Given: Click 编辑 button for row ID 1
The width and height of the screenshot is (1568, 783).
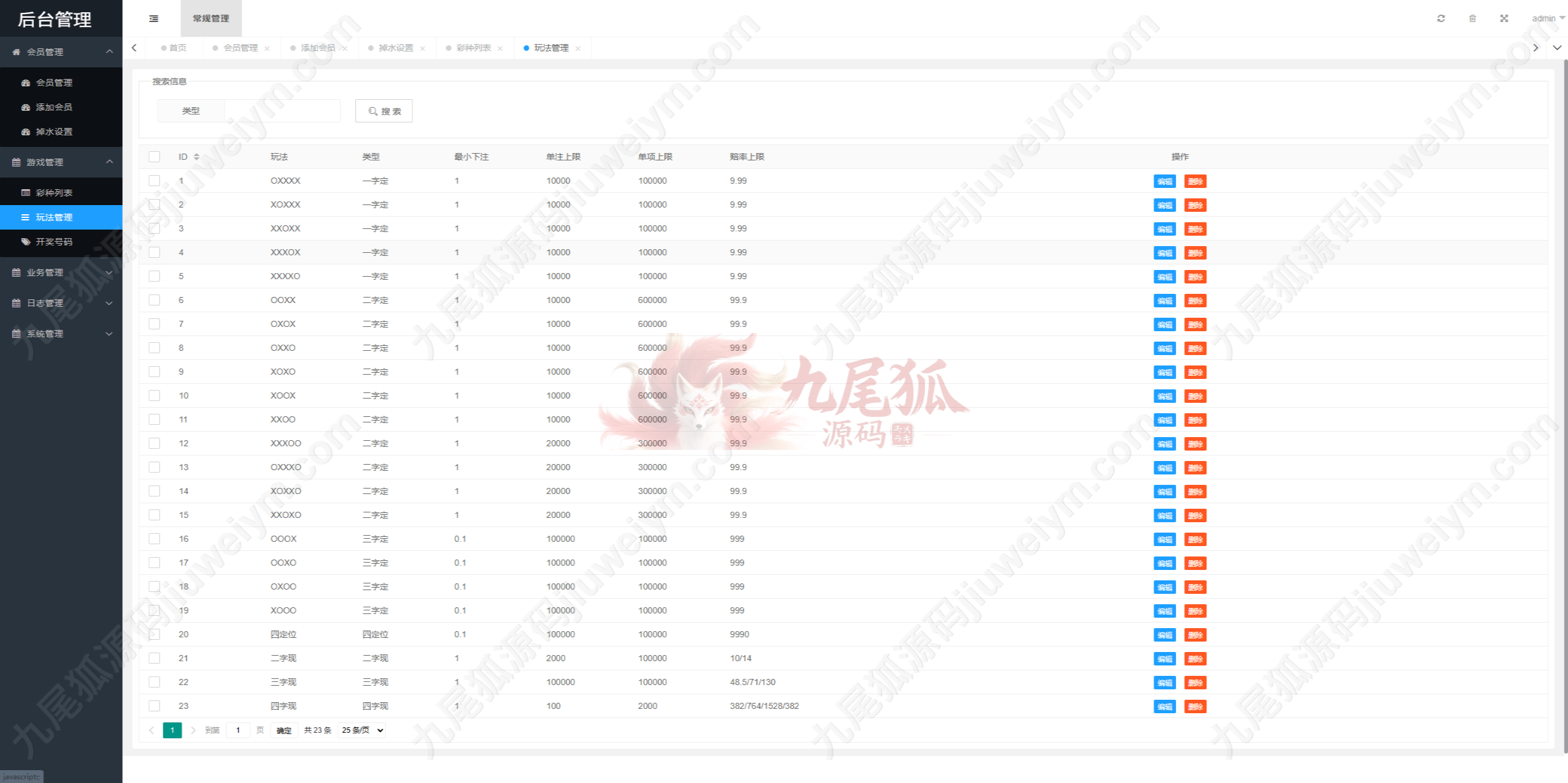Looking at the screenshot, I should click(1164, 181).
